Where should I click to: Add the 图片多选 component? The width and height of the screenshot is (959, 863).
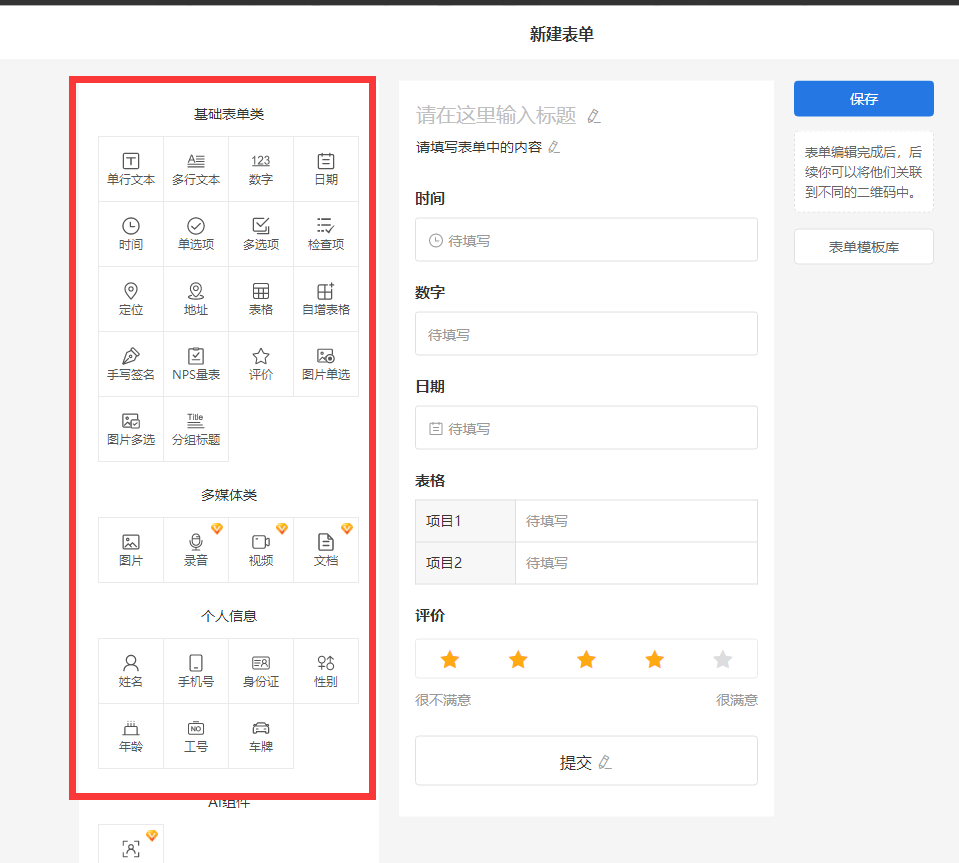pyautogui.click(x=131, y=429)
